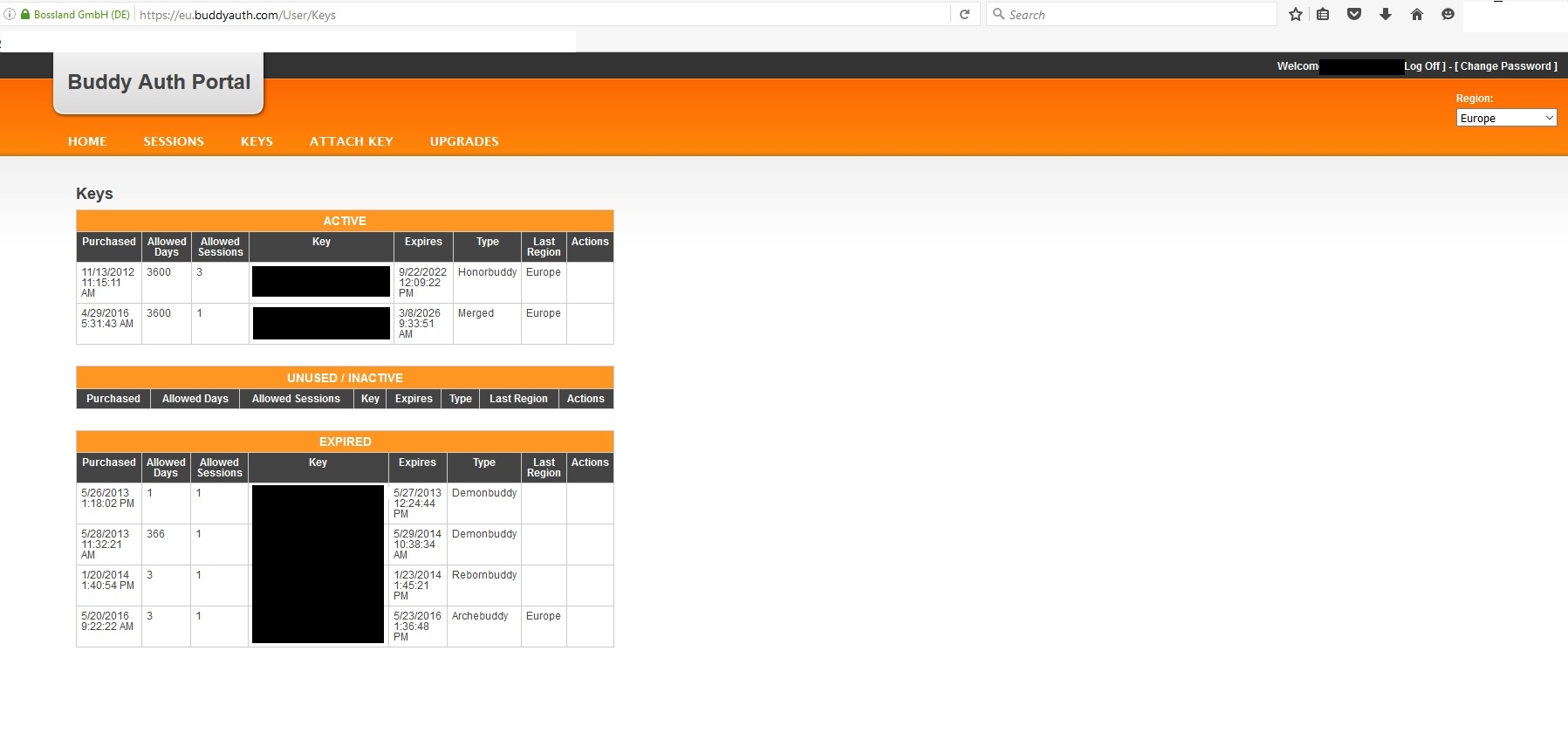Click the Buddy Auth Portal logo
The image size is (1568, 733).
pyautogui.click(x=159, y=82)
